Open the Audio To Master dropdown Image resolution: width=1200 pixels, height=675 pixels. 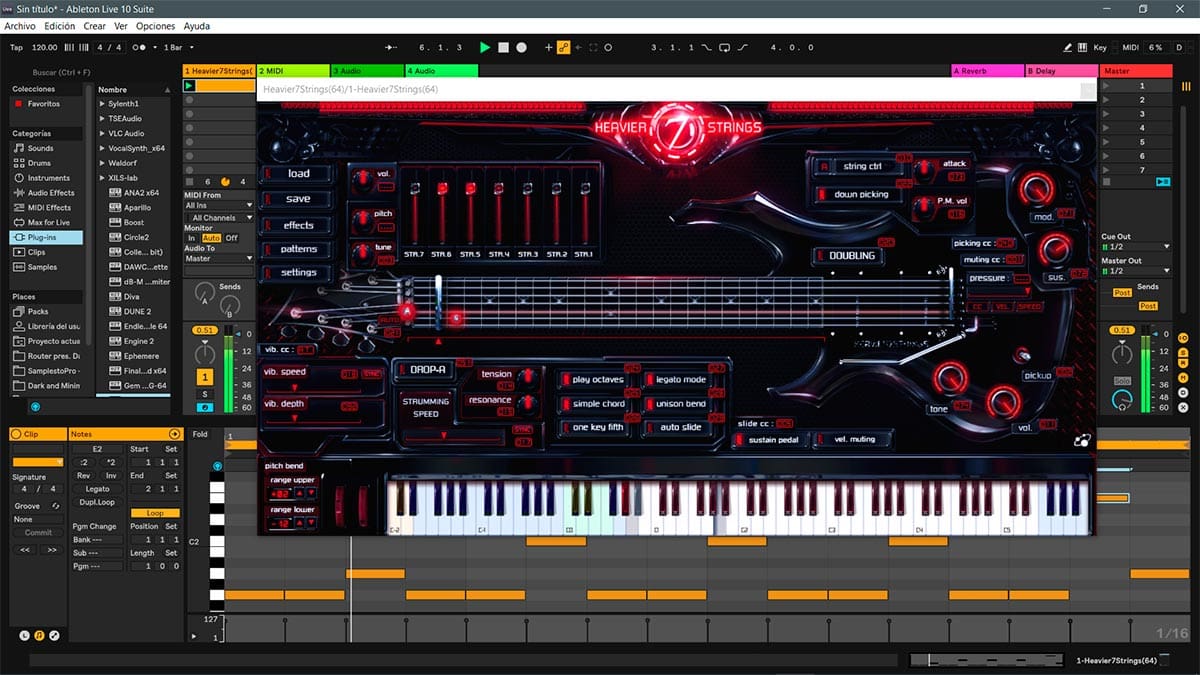coord(219,258)
